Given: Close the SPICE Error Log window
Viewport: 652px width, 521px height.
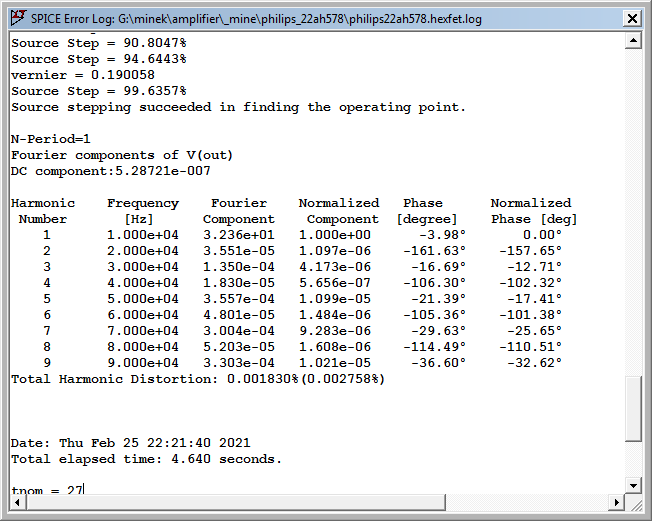Looking at the screenshot, I should click(632, 18).
